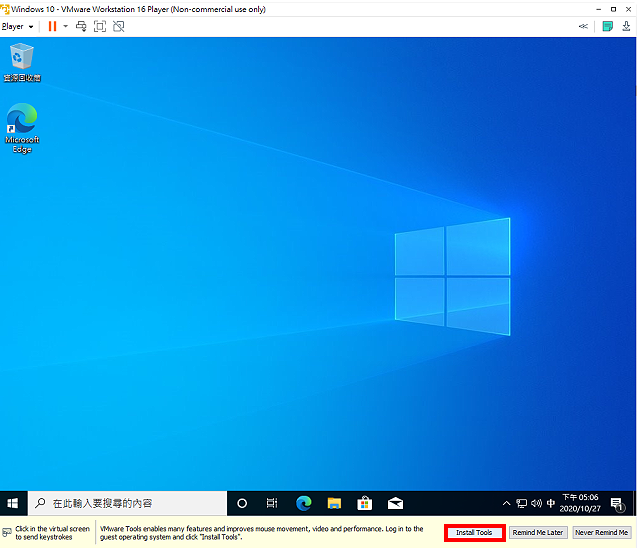Open the Player menu

pyautogui.click(x=17, y=26)
